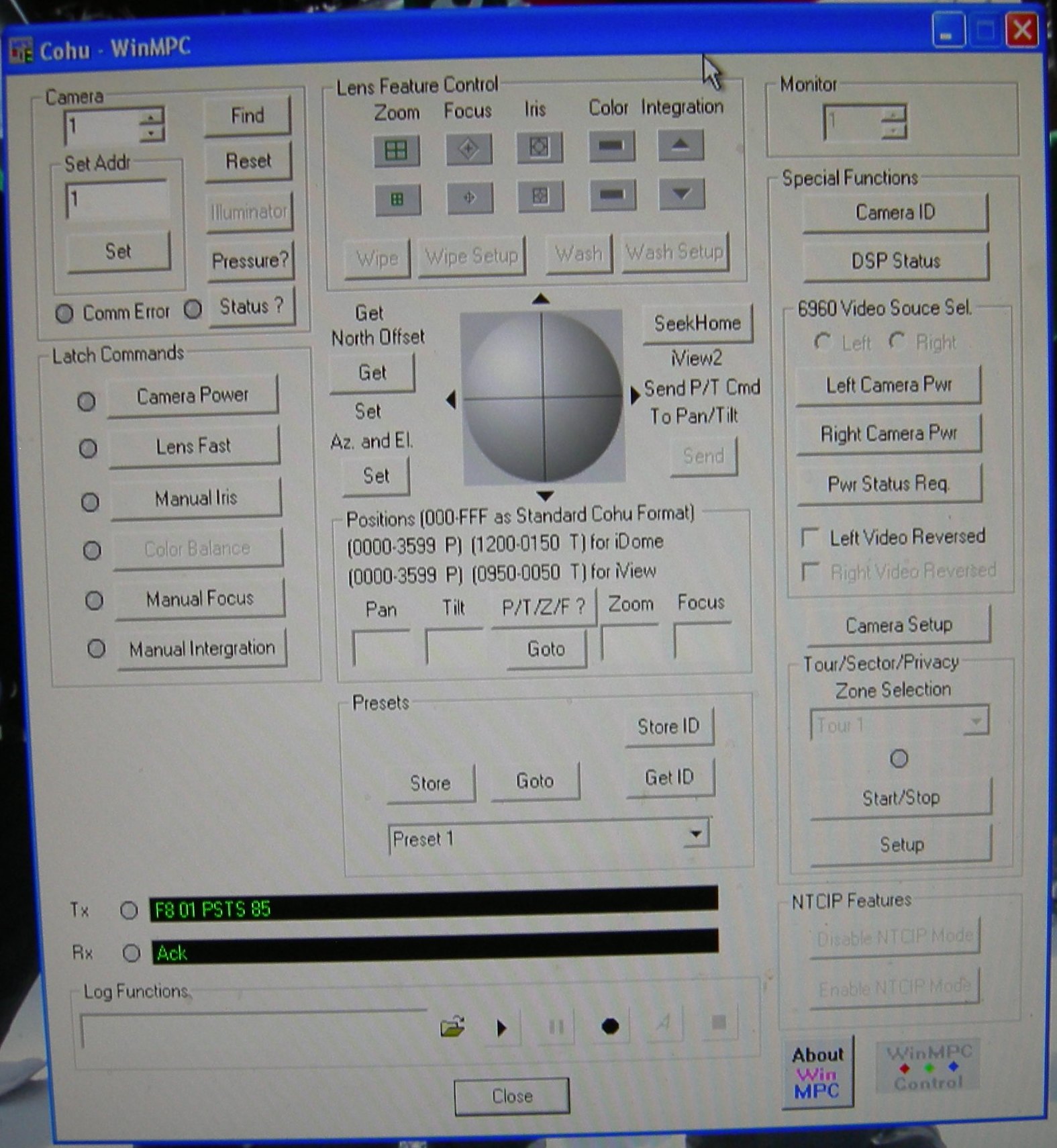The height and width of the screenshot is (1148, 1057).
Task: Click the Zoom position field
Action: click(630, 643)
